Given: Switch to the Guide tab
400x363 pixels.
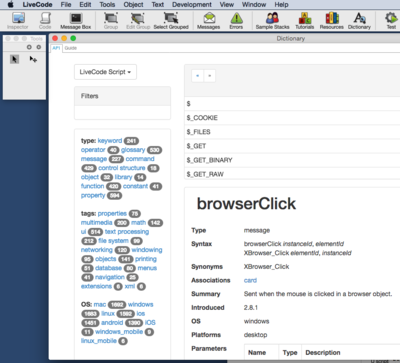Looking at the screenshot, I should 71,48.
